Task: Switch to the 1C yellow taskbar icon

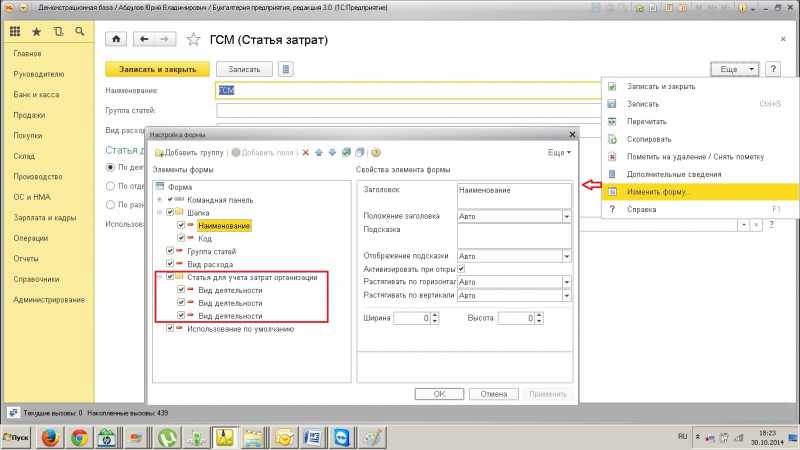Action: point(225,438)
